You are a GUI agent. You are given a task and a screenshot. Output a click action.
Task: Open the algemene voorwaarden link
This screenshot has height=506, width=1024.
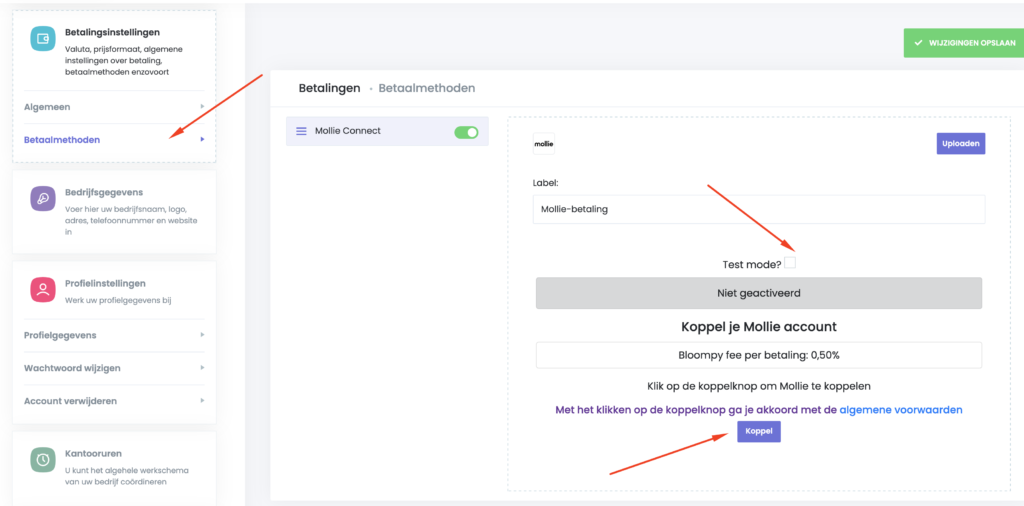click(x=900, y=410)
